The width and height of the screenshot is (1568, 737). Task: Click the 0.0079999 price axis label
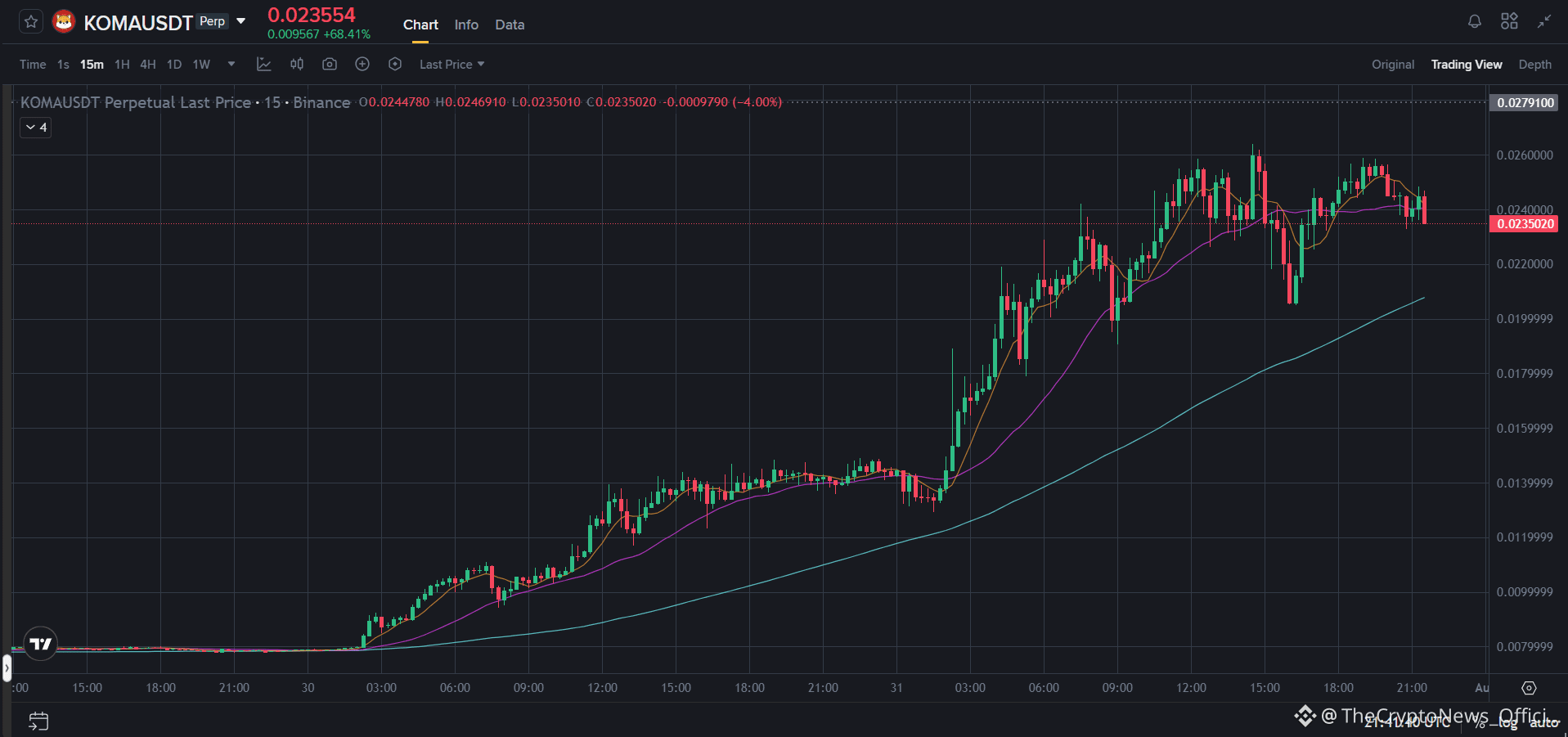[1525, 647]
